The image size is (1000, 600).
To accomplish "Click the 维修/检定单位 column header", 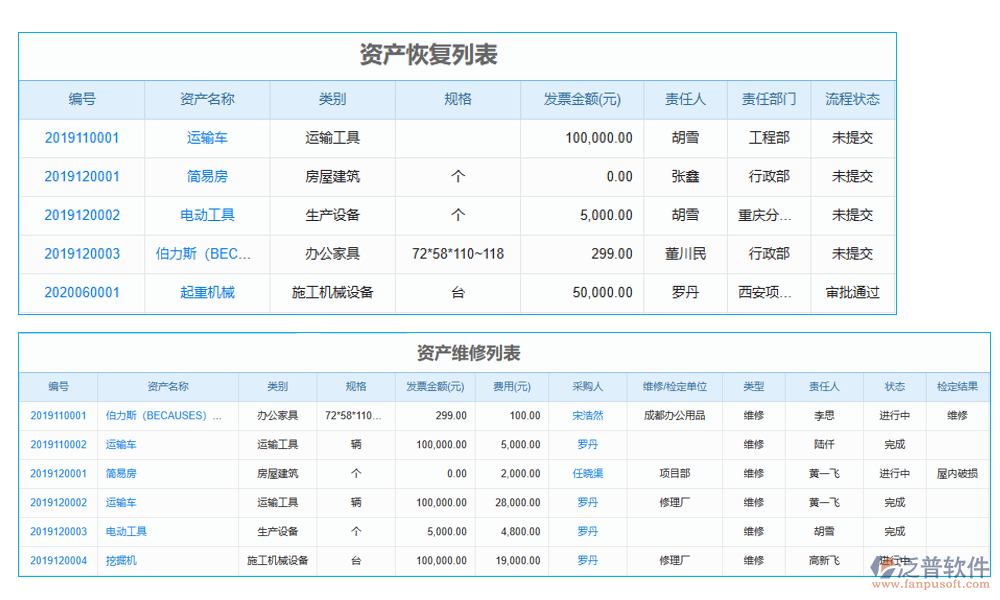I will 675,387.
